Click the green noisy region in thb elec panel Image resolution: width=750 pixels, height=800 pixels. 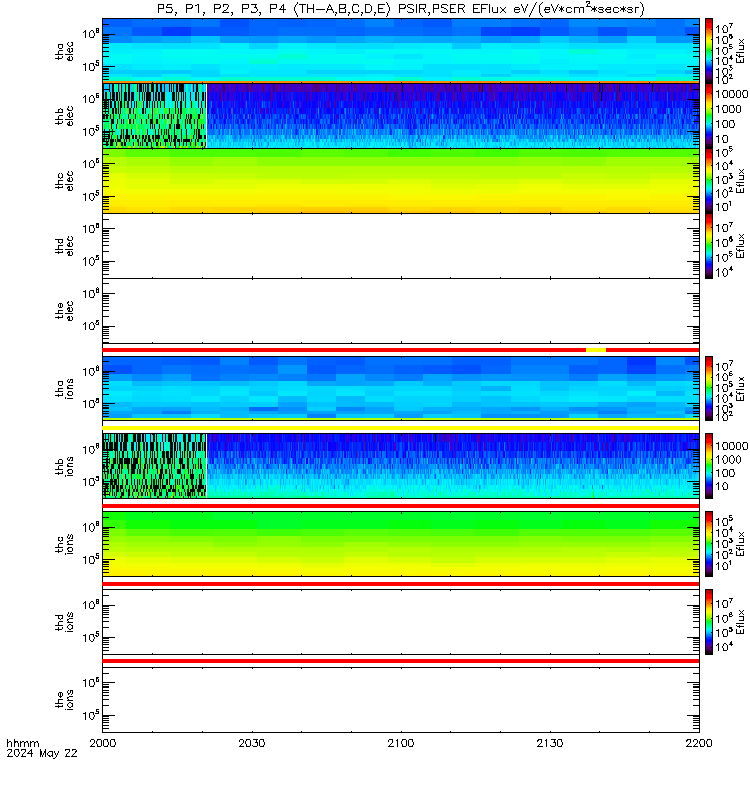pyautogui.click(x=154, y=116)
